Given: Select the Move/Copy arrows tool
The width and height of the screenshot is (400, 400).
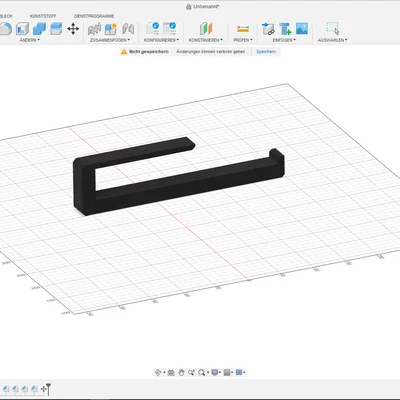Looking at the screenshot, I should (73, 29).
